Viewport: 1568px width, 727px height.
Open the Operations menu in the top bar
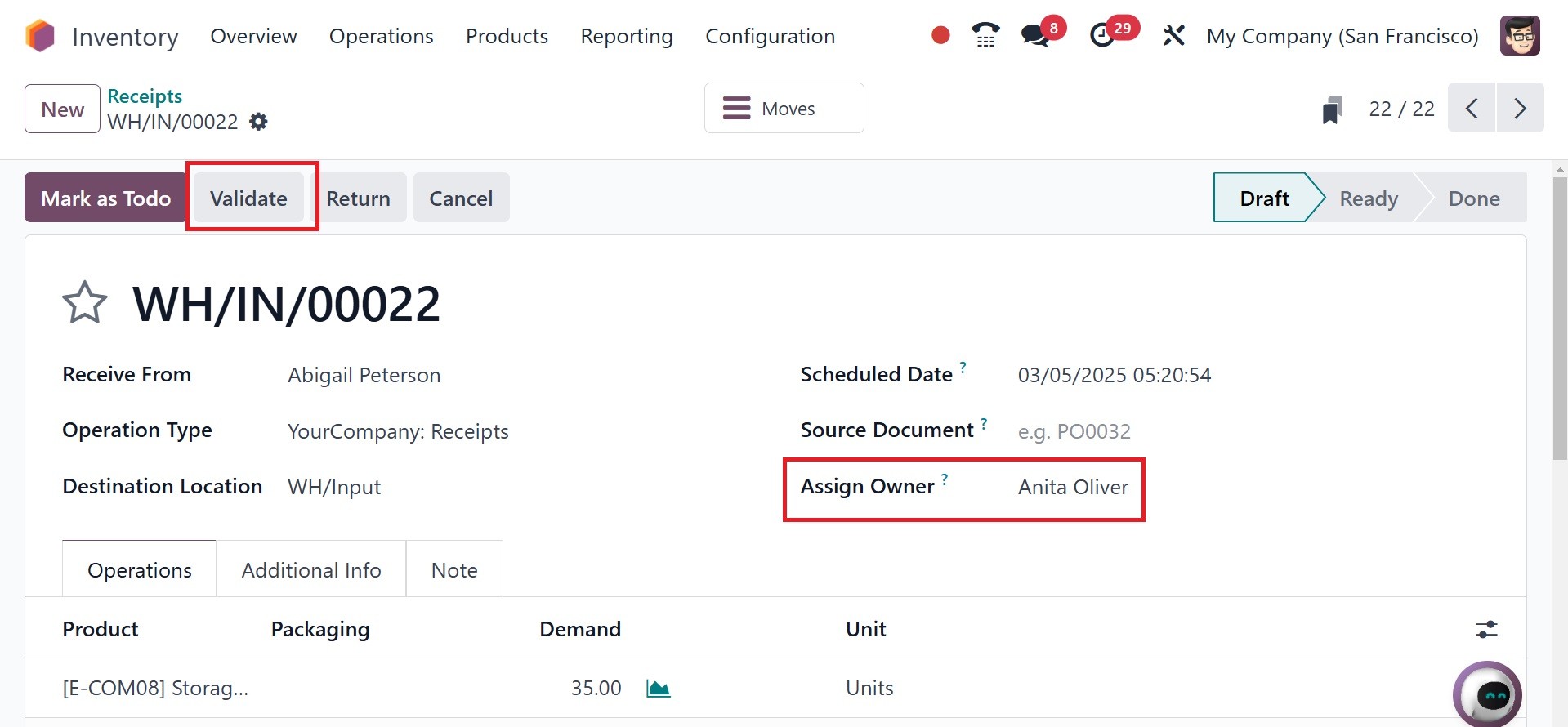(x=382, y=36)
